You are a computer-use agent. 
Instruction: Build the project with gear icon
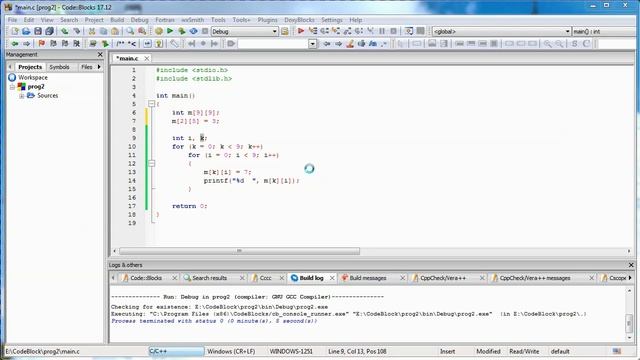[x=159, y=31]
